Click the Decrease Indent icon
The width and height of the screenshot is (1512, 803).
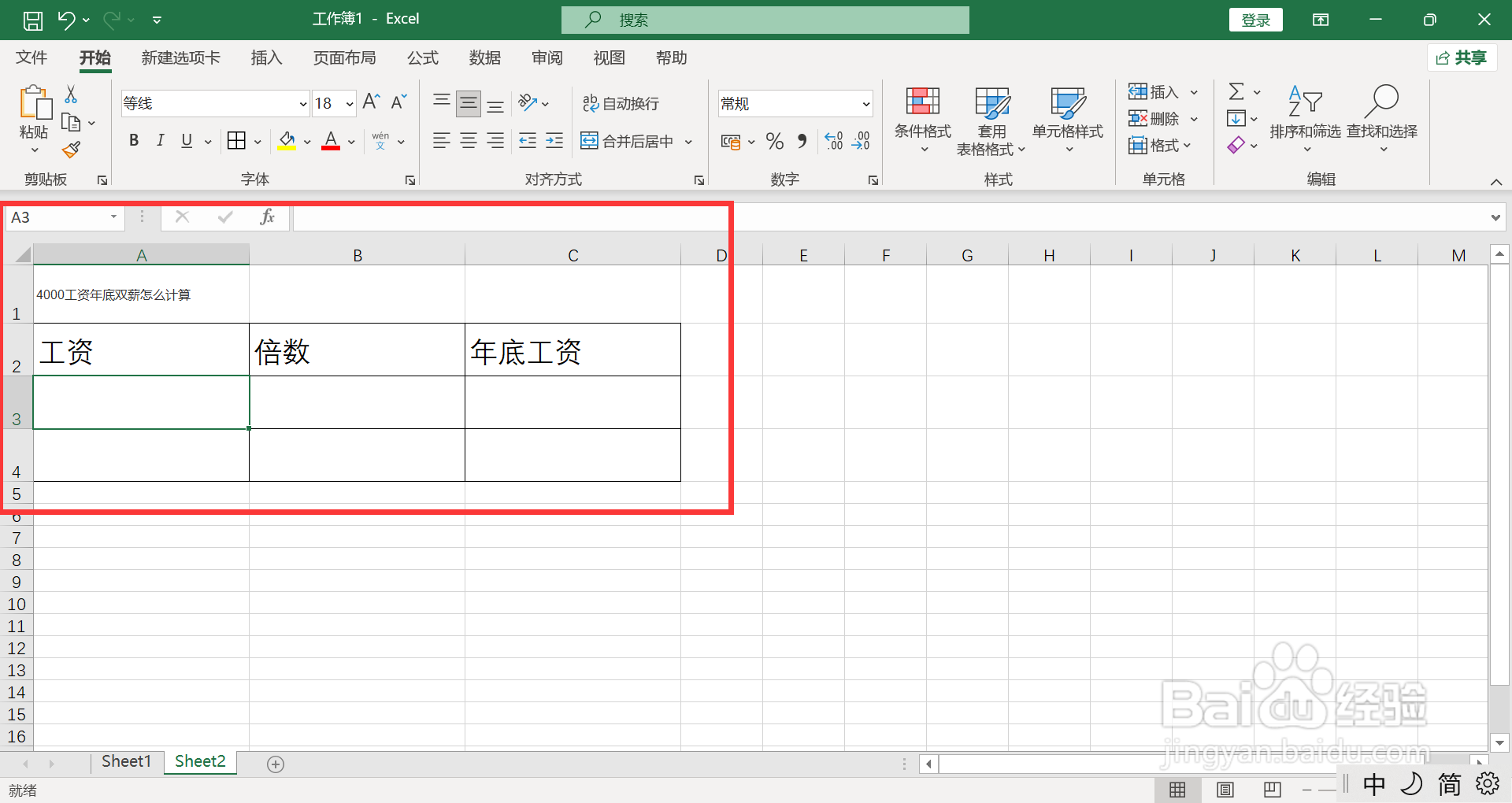pyautogui.click(x=528, y=141)
